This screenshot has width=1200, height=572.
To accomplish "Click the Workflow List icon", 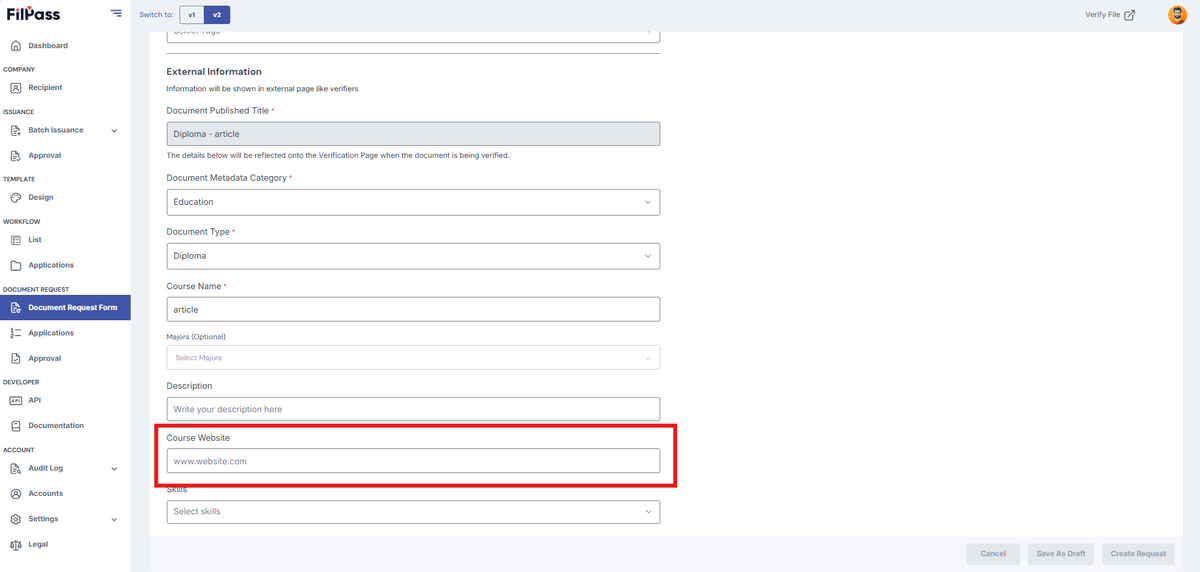I will [16, 240].
